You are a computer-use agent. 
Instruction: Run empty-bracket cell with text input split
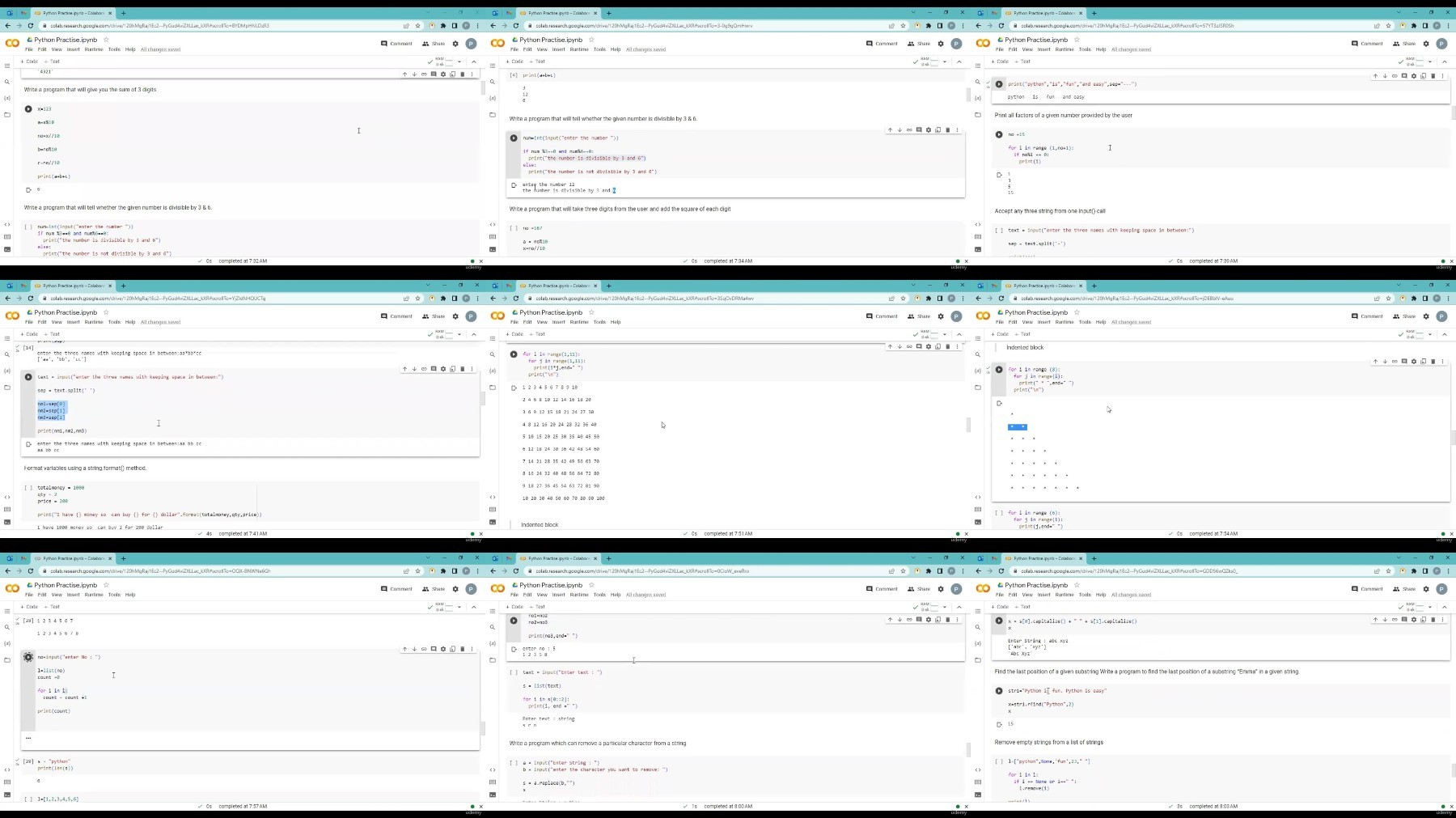coord(999,231)
